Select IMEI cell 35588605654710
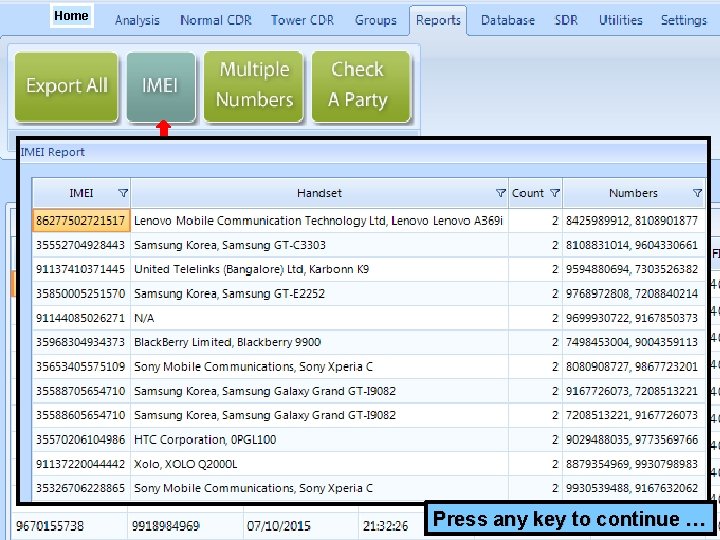The width and height of the screenshot is (720, 540). [x=81, y=415]
